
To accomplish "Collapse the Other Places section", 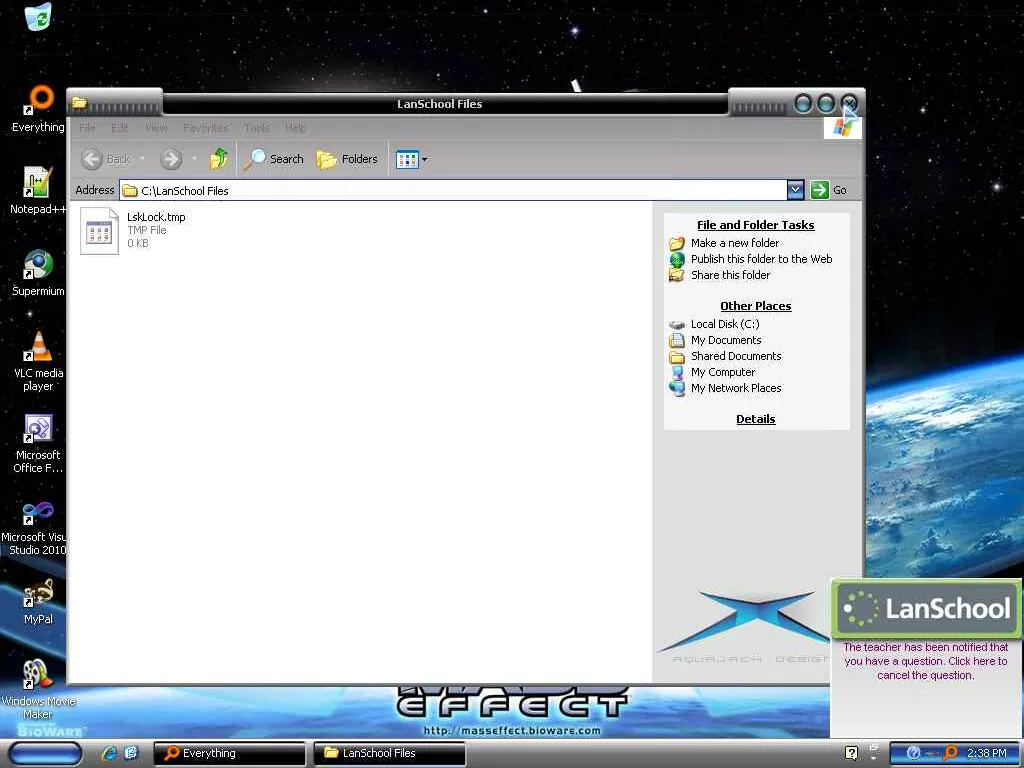I will tap(756, 306).
